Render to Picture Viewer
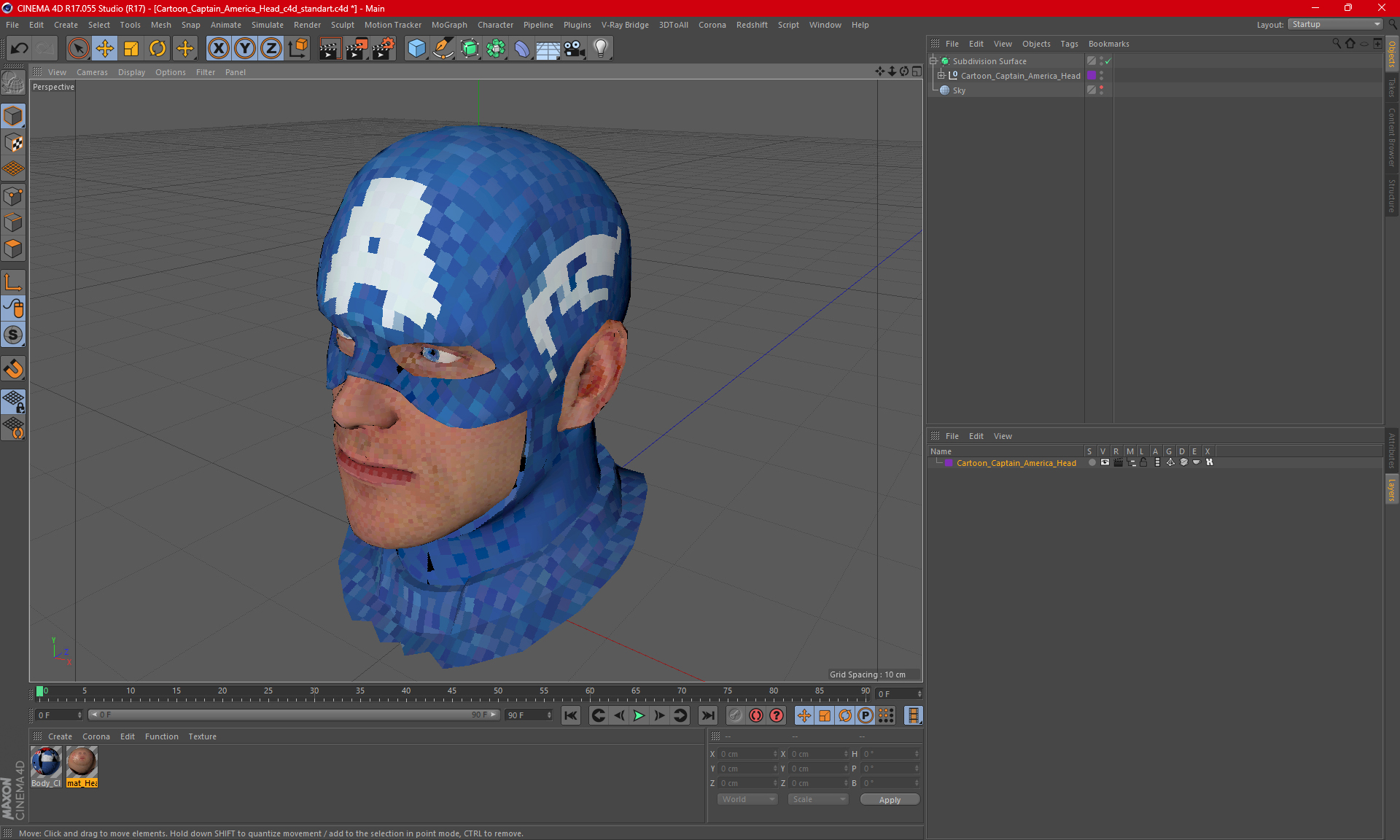This screenshot has height=840, width=1400. click(357, 49)
